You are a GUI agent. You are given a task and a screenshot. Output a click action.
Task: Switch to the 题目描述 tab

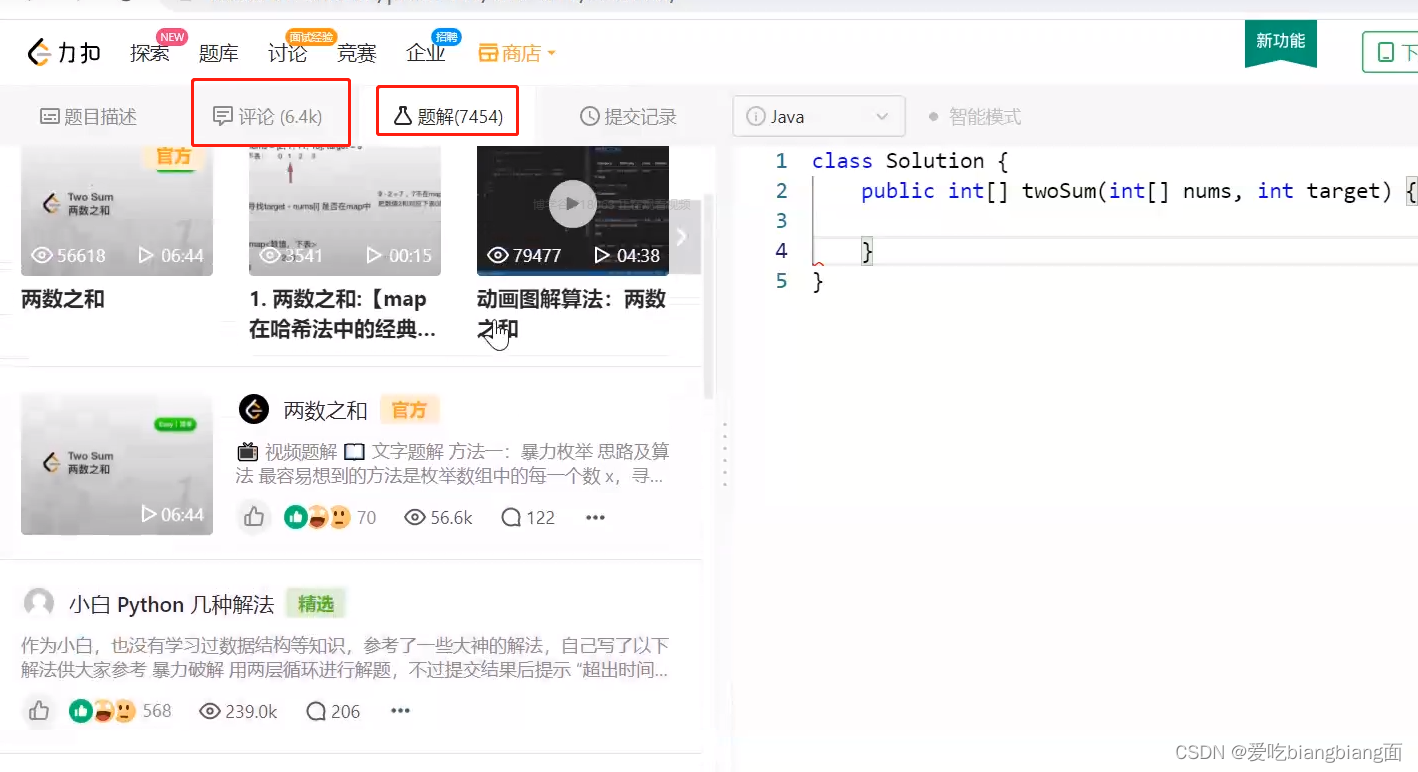[x=88, y=117]
